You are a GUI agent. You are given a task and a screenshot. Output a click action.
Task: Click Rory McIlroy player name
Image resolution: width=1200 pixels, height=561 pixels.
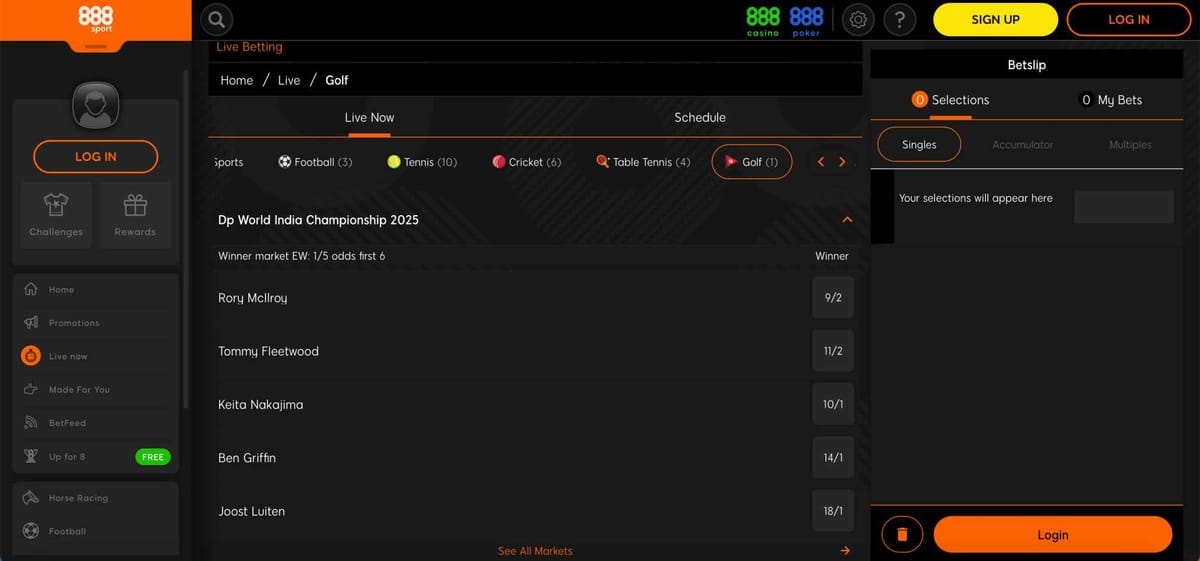click(253, 298)
